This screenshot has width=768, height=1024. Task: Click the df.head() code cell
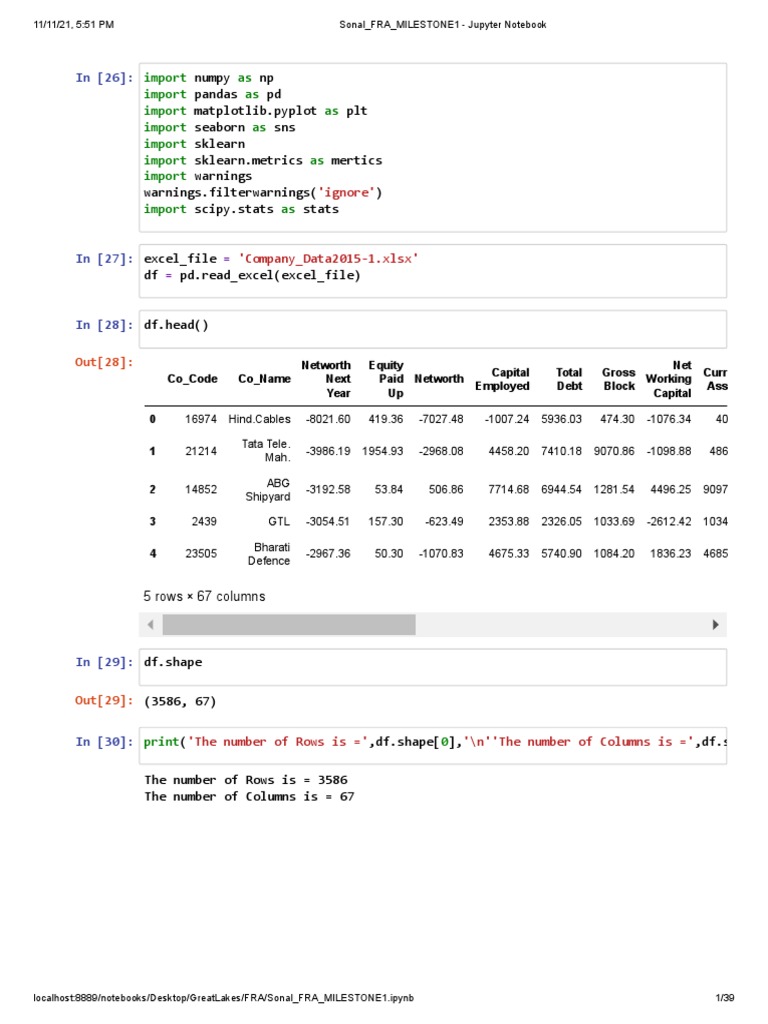tap(432, 329)
